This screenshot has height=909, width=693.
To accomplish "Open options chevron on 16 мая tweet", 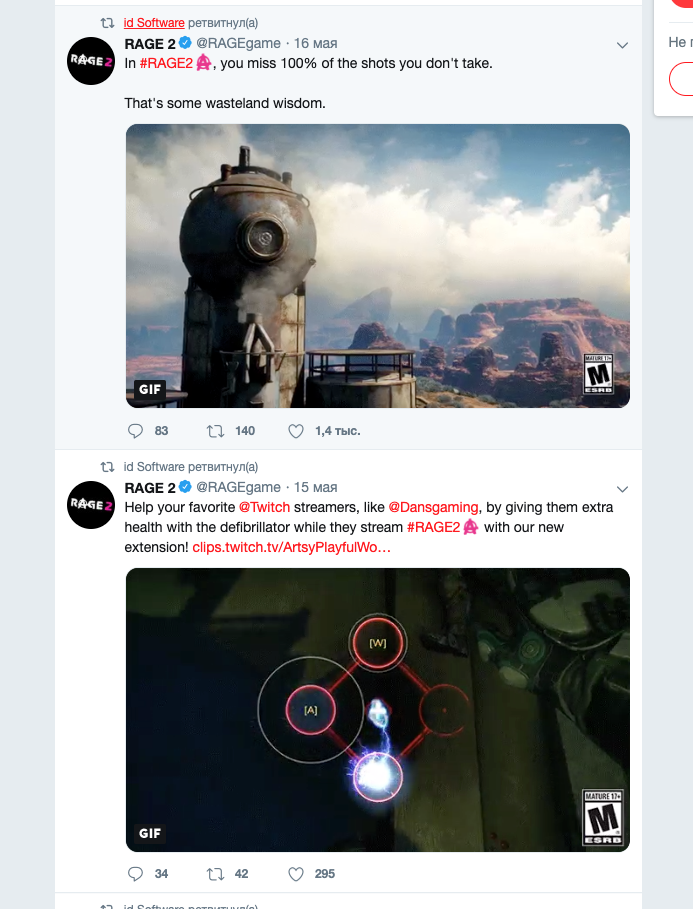I will click(621, 45).
